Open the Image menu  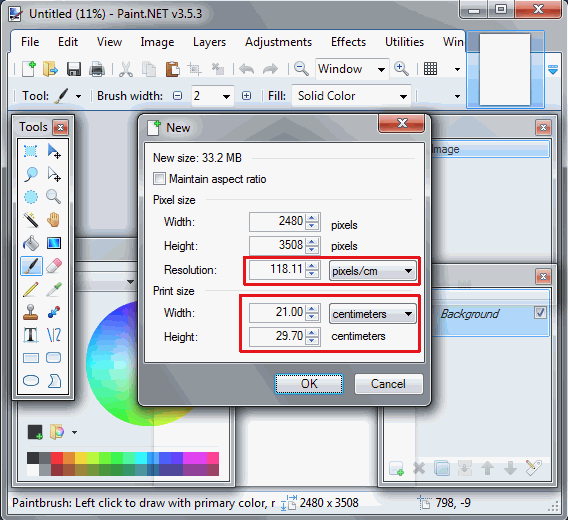pos(157,42)
